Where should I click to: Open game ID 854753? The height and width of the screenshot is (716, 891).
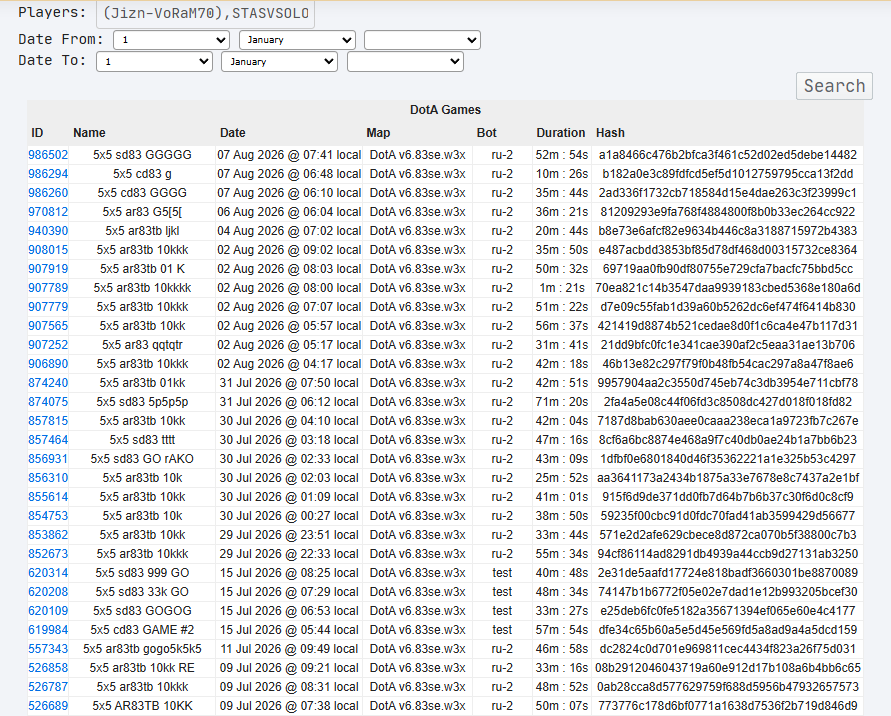[x=48, y=516]
